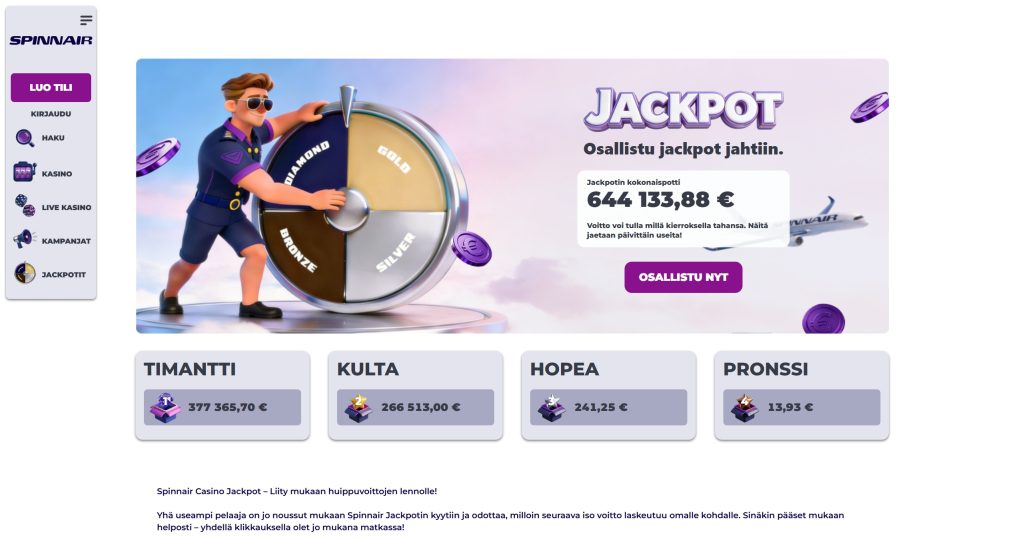This screenshot has width=1024, height=539.
Task: Click the Kulta gold box icon
Action: [x=358, y=408]
